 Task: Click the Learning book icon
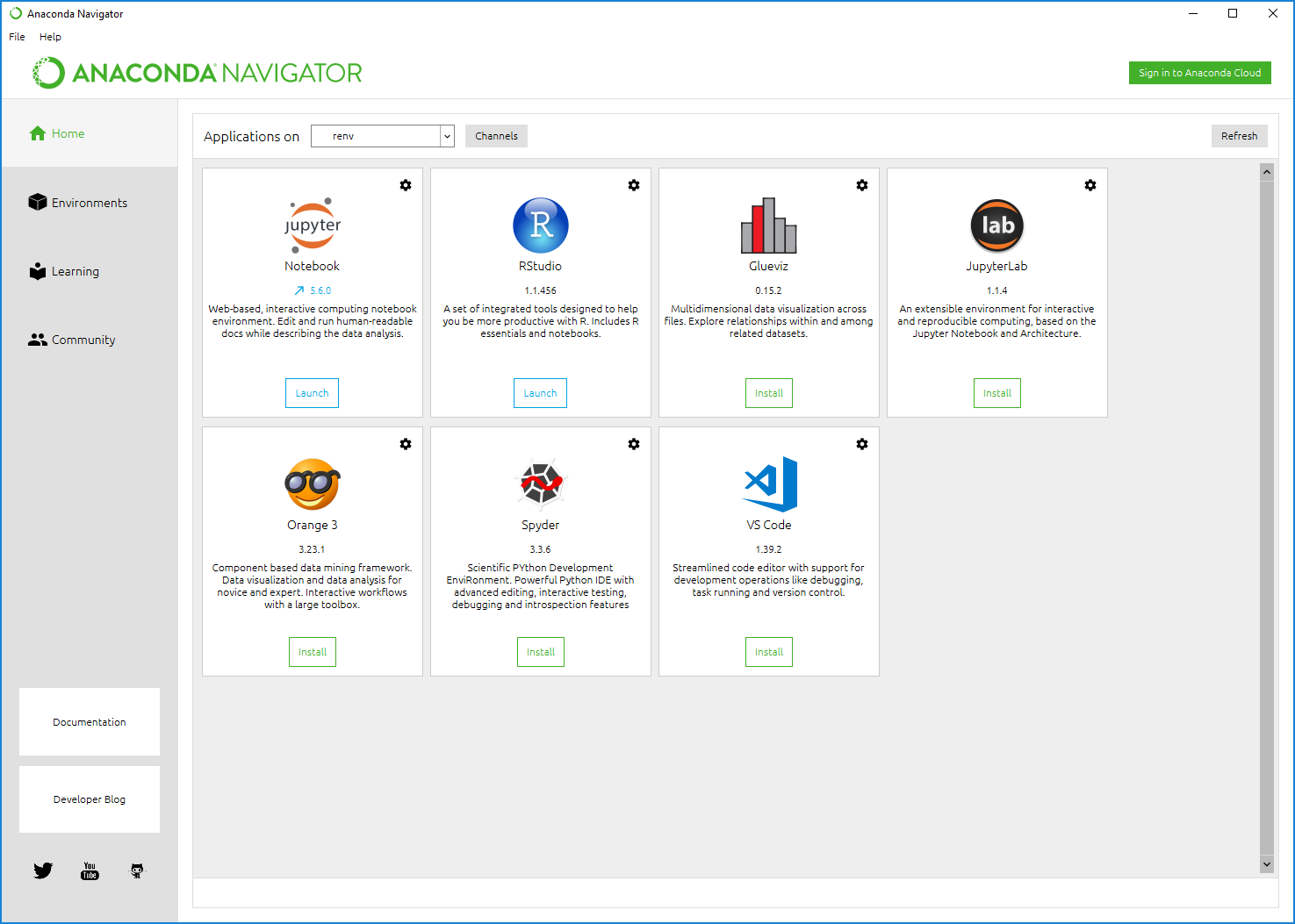click(38, 270)
